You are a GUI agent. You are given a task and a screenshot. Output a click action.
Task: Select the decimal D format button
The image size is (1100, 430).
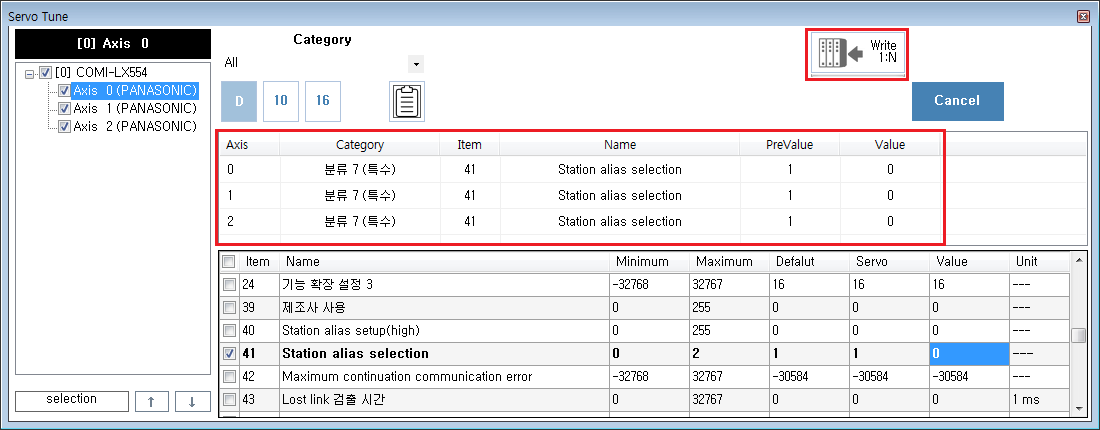click(238, 101)
